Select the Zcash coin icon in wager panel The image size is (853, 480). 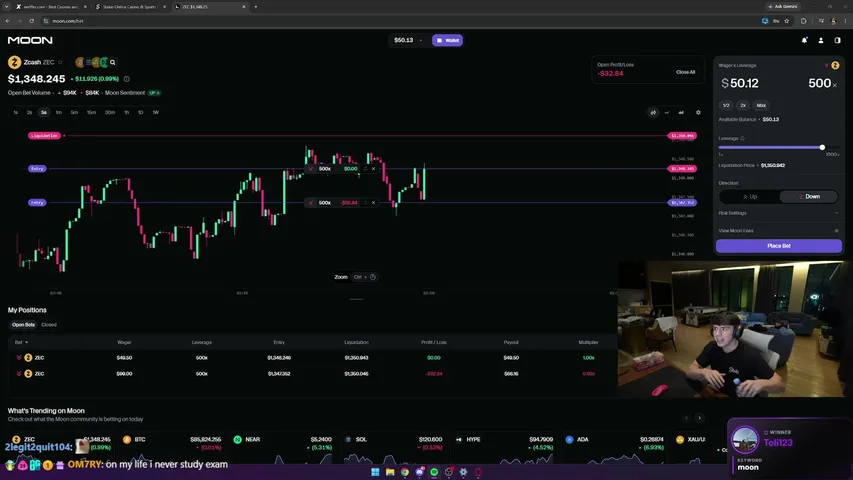[836, 65]
